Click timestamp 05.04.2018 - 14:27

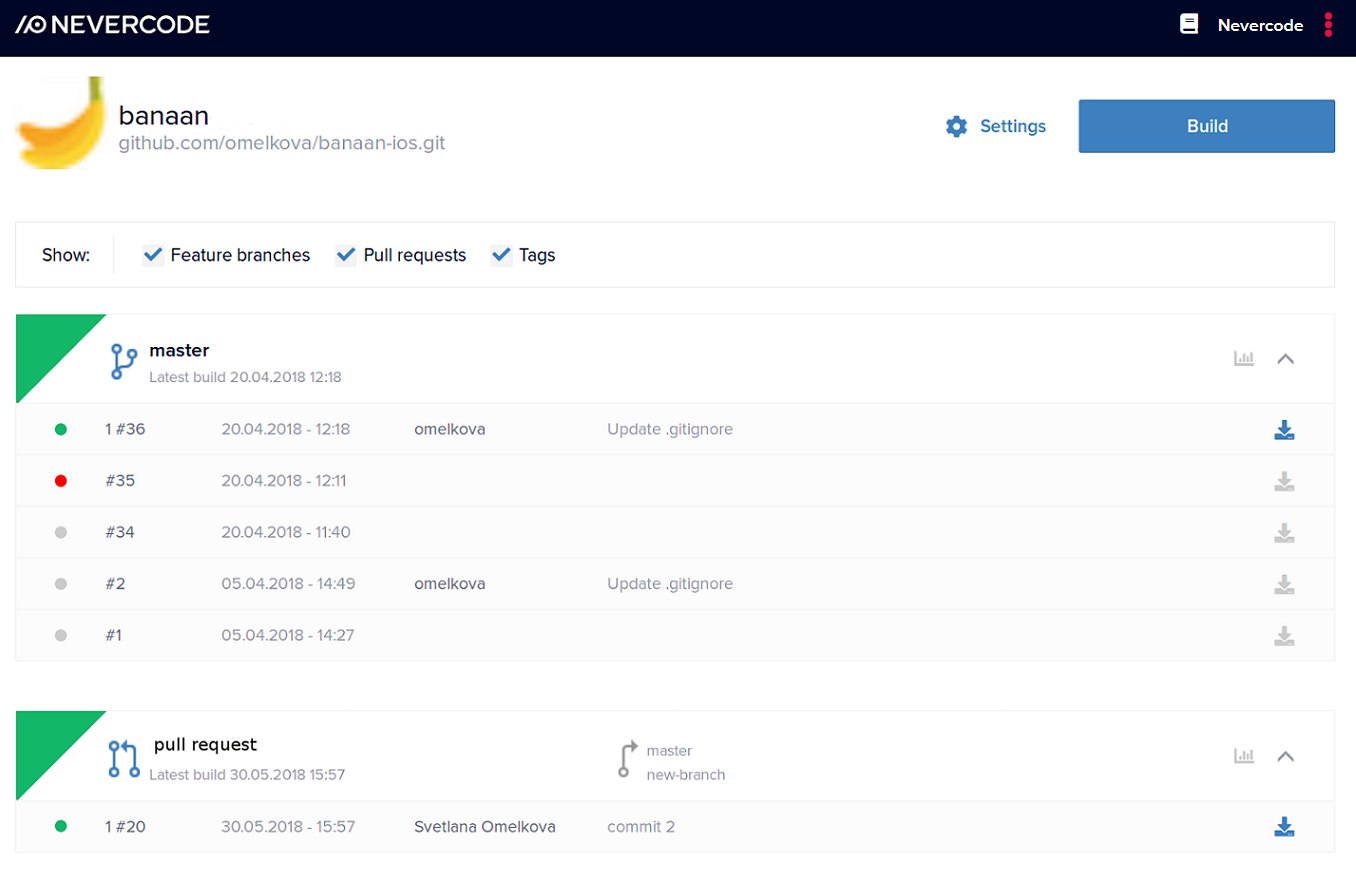(x=288, y=635)
